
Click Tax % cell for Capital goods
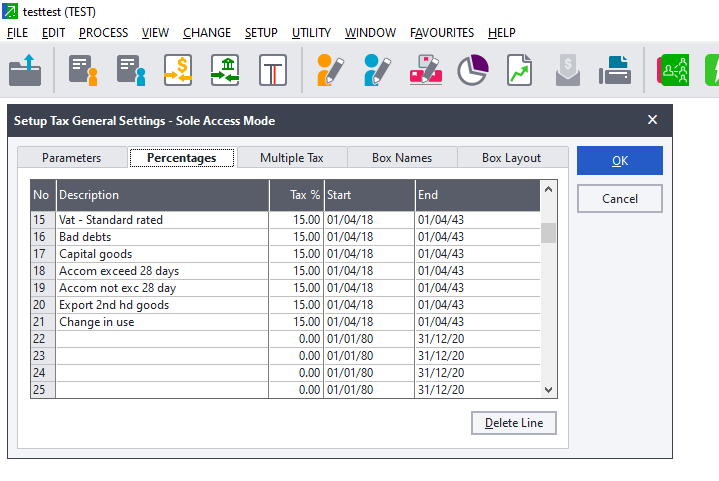coord(296,254)
